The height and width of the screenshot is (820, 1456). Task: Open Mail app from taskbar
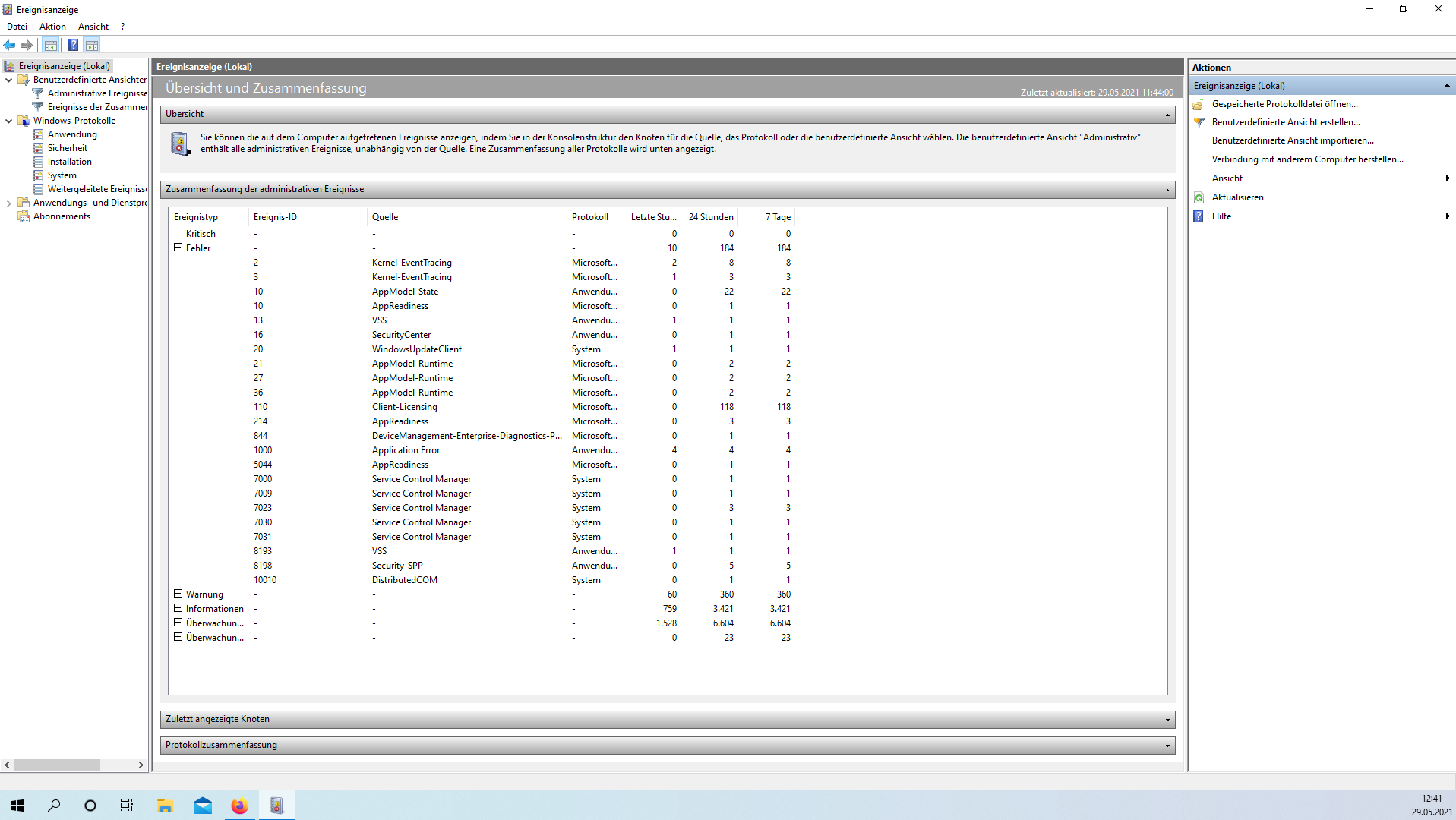click(203, 806)
